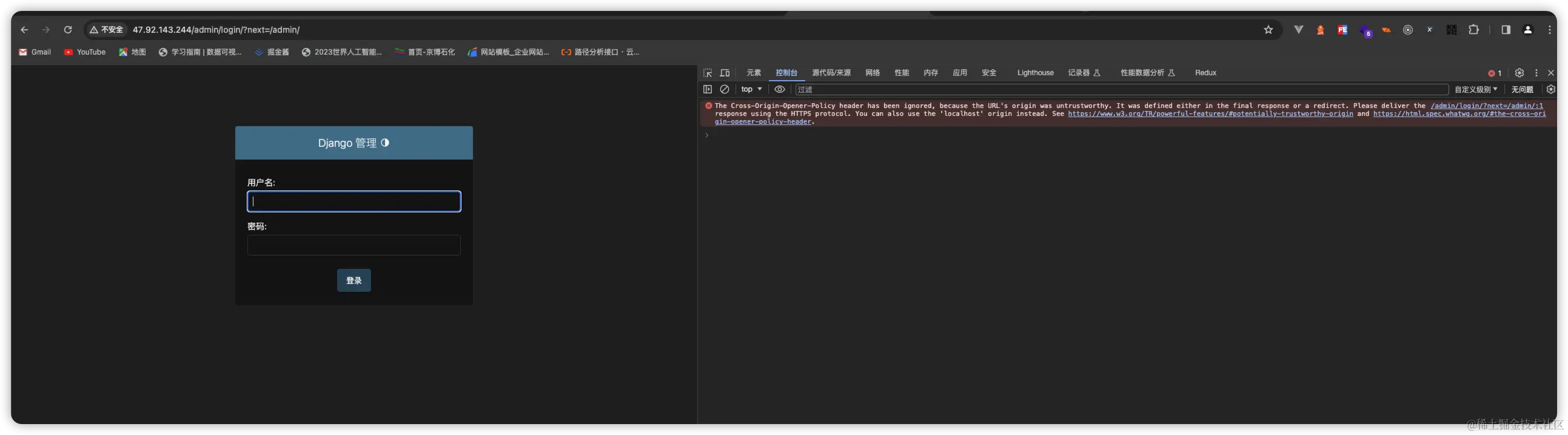Click the 无问题 issues indicator
This screenshot has width=1568, height=435.
1522,90
